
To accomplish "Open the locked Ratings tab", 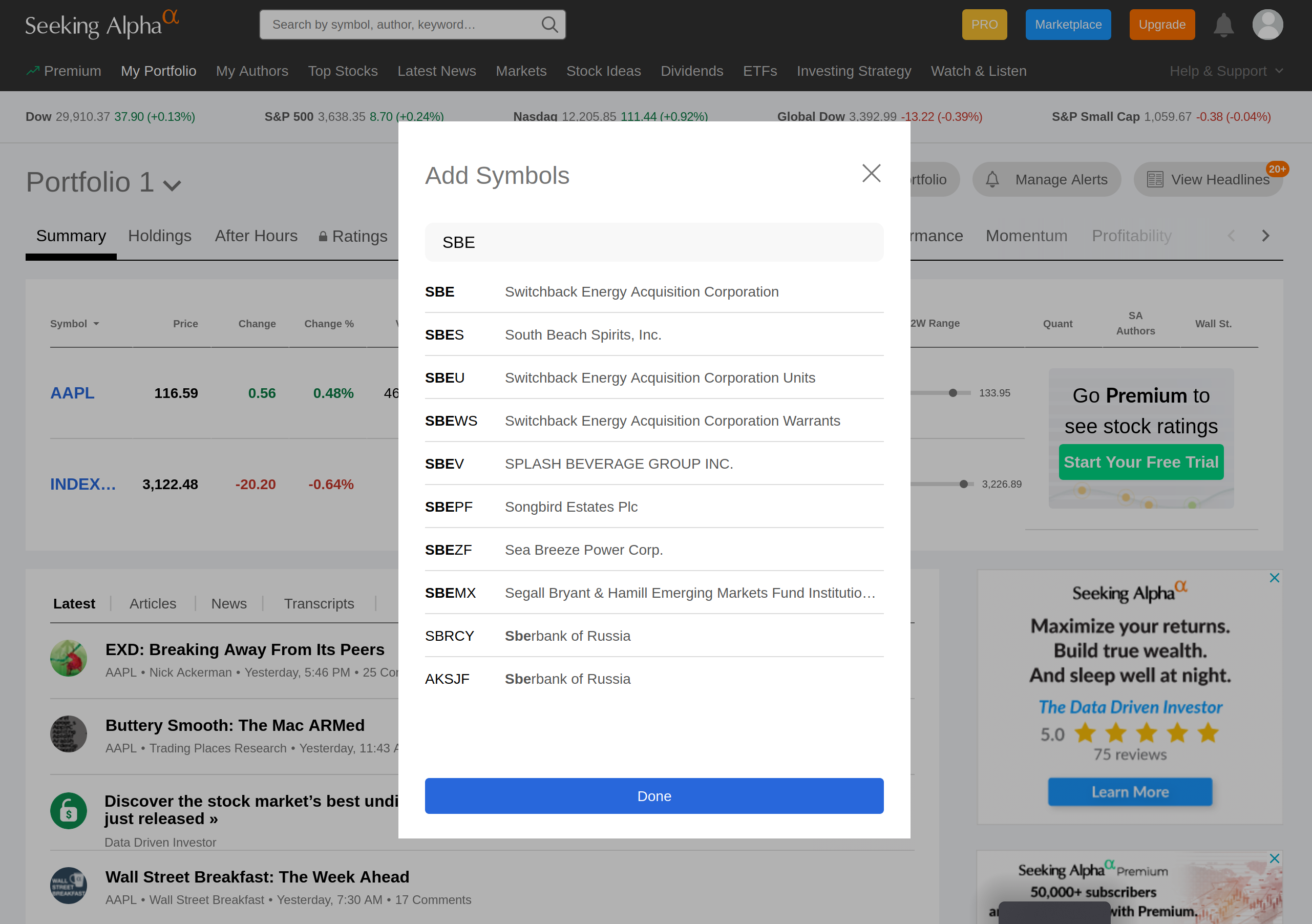I will click(352, 236).
